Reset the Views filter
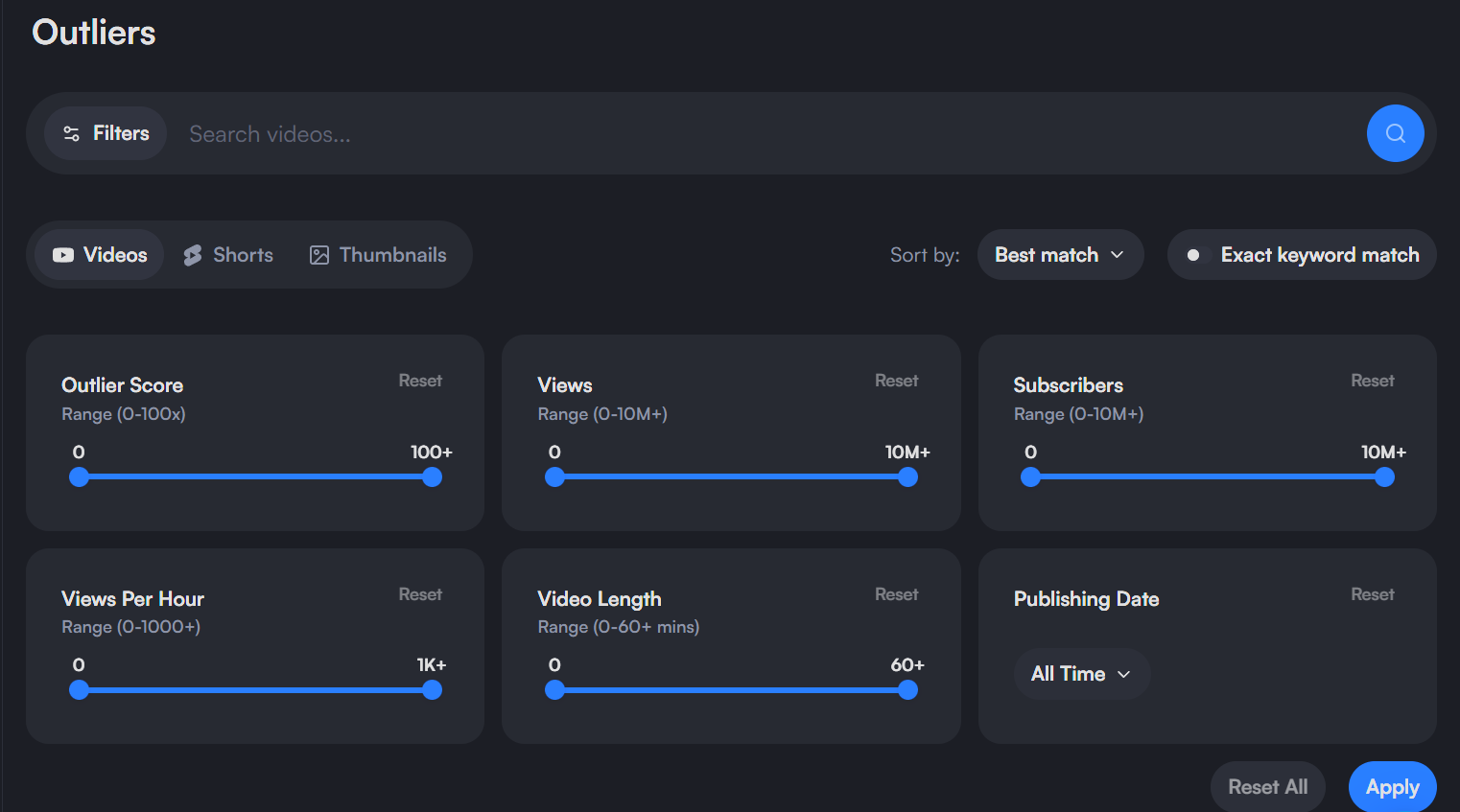The image size is (1460, 812). pyautogui.click(x=896, y=380)
